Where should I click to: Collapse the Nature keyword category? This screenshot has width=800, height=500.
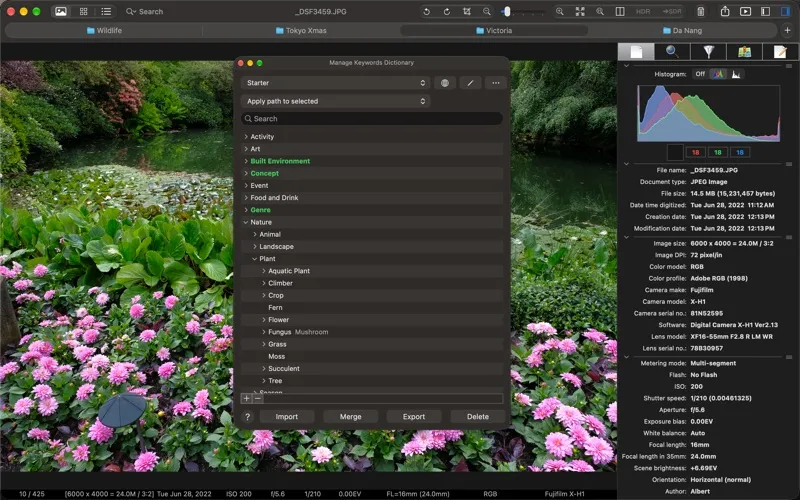pyautogui.click(x=246, y=222)
